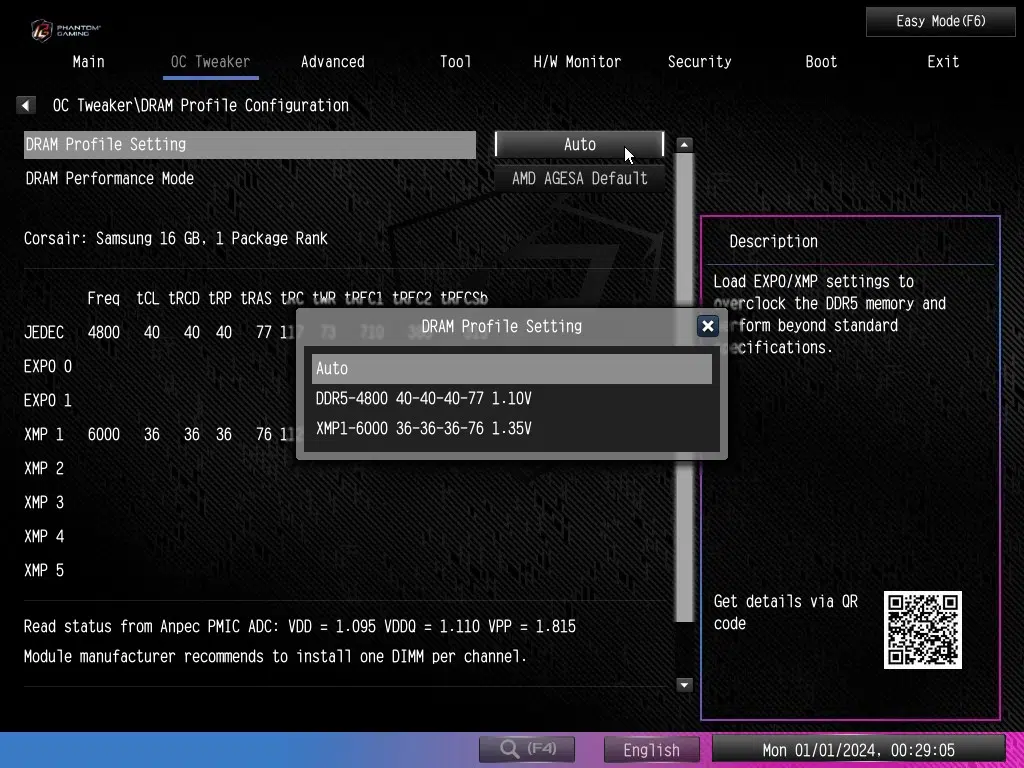
Task: Click the date and time display
Action: 858,749
